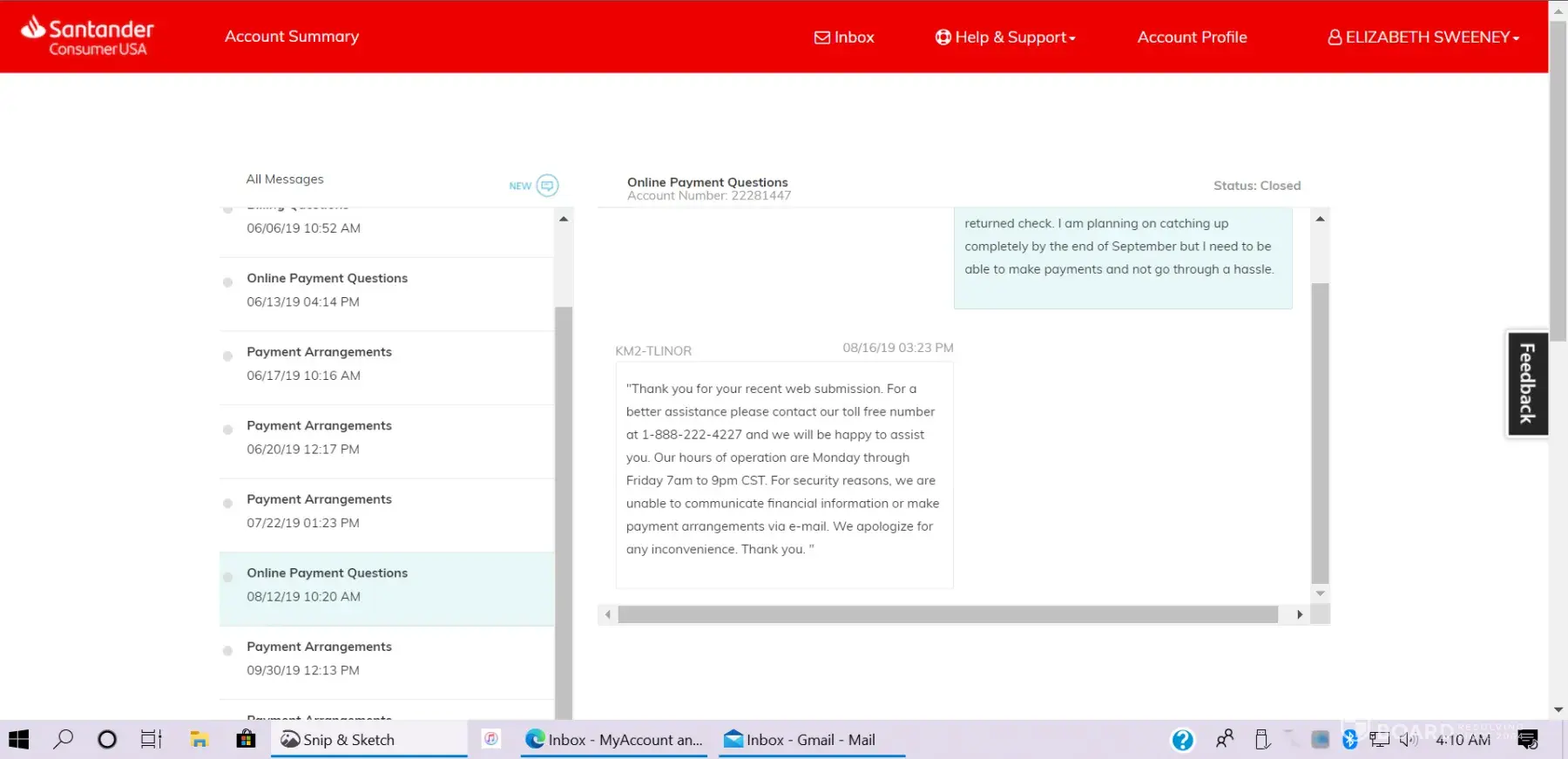The height and width of the screenshot is (759, 1568).
Task: Go to Account Summary
Action: point(292,37)
